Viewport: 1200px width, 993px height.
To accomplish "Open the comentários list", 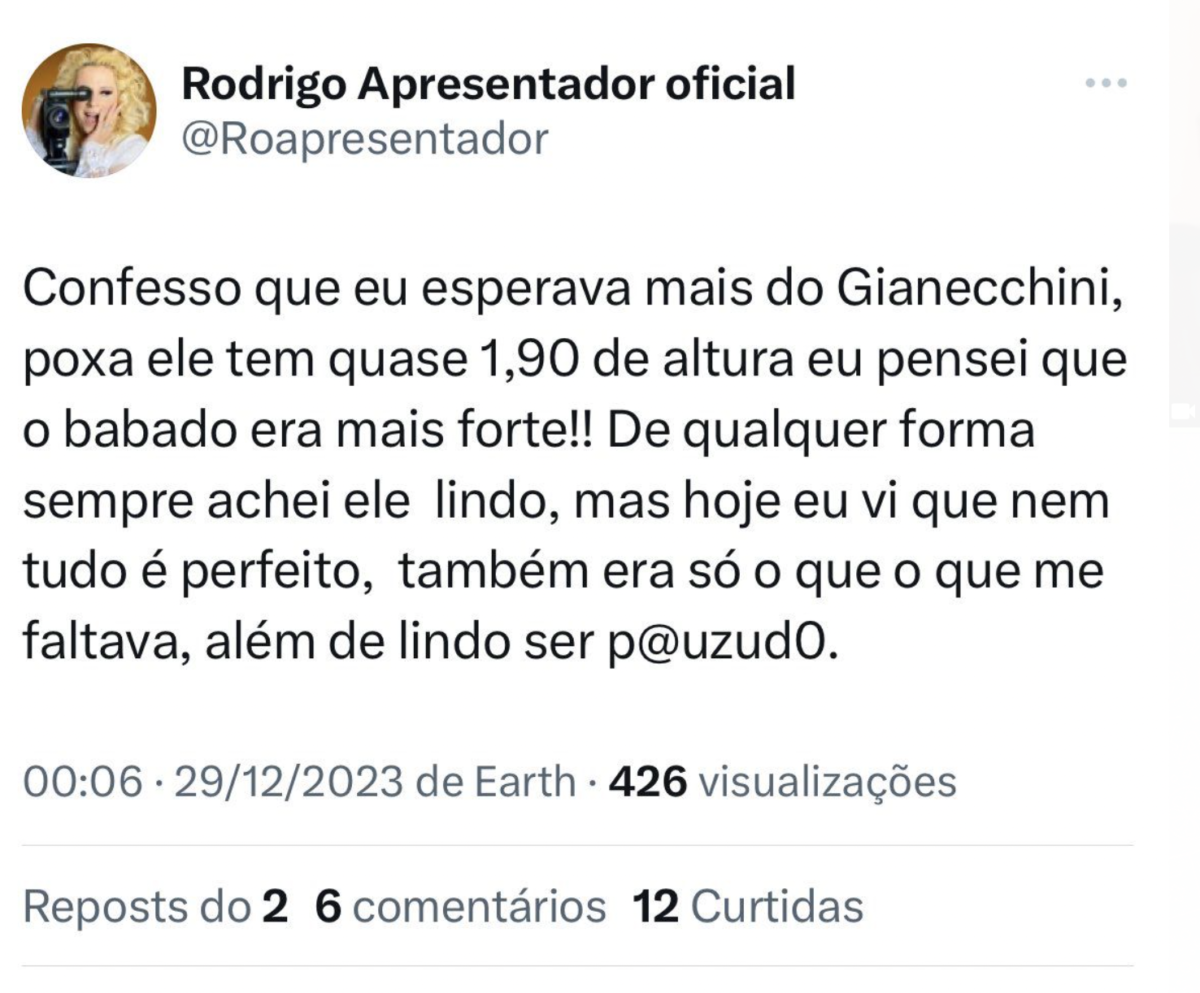I will [480, 907].
